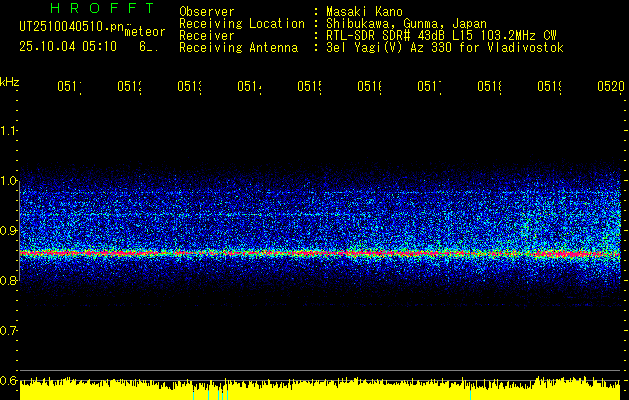Click the 1.0 frequency axis label
The height and width of the screenshot is (400, 629).
point(9,181)
